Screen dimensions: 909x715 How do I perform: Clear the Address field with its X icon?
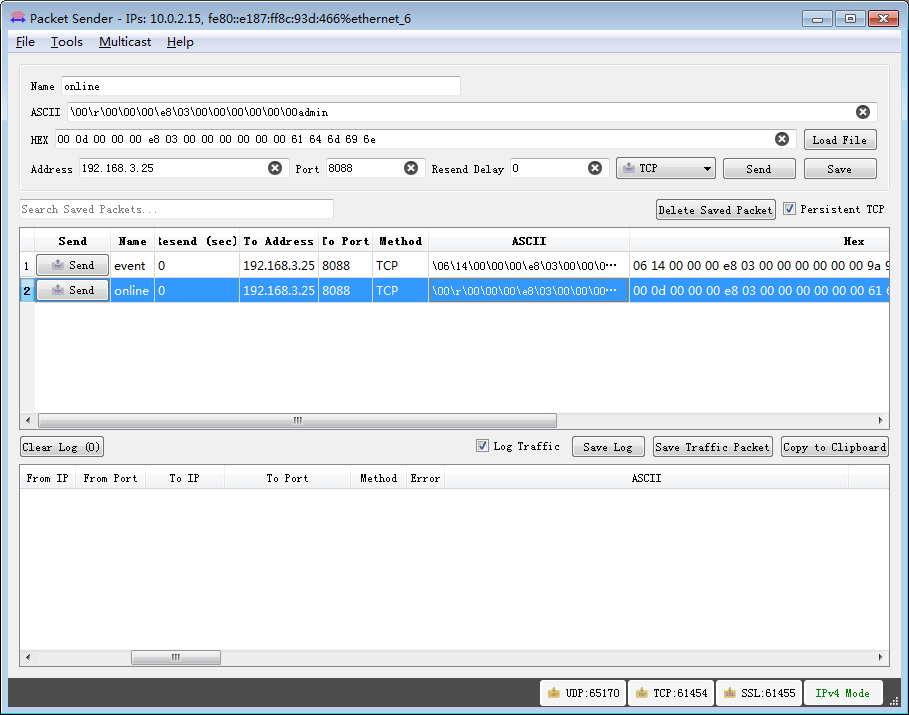[x=275, y=168]
